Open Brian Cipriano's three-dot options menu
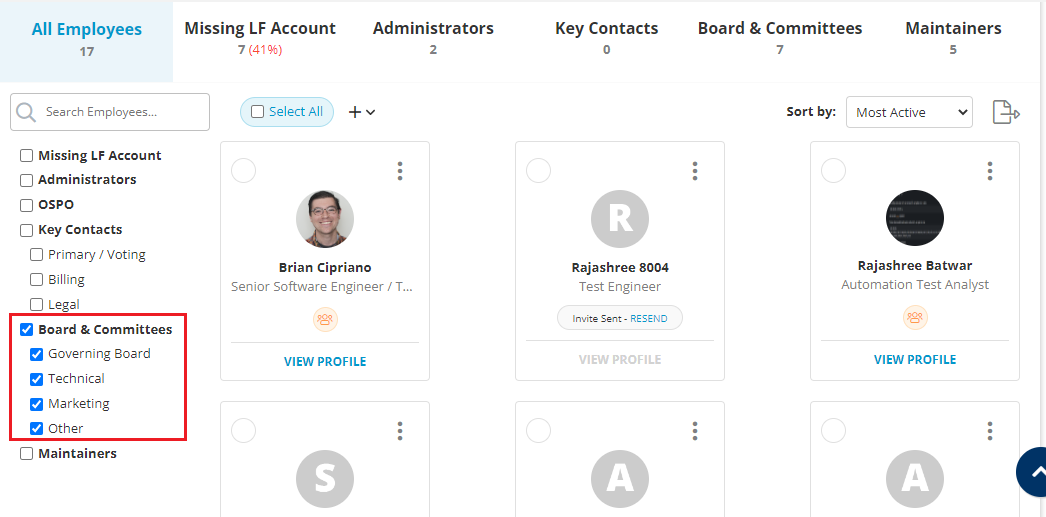The width and height of the screenshot is (1046, 517). tap(400, 171)
